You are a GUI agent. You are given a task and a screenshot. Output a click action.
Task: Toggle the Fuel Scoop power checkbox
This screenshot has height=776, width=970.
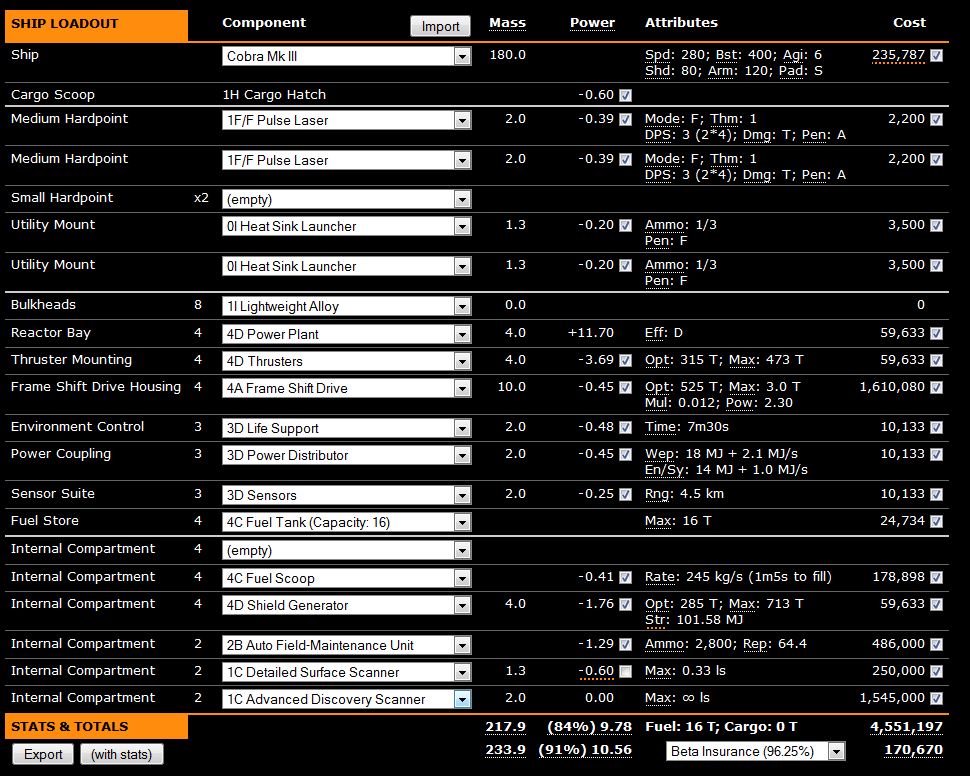[x=625, y=577]
